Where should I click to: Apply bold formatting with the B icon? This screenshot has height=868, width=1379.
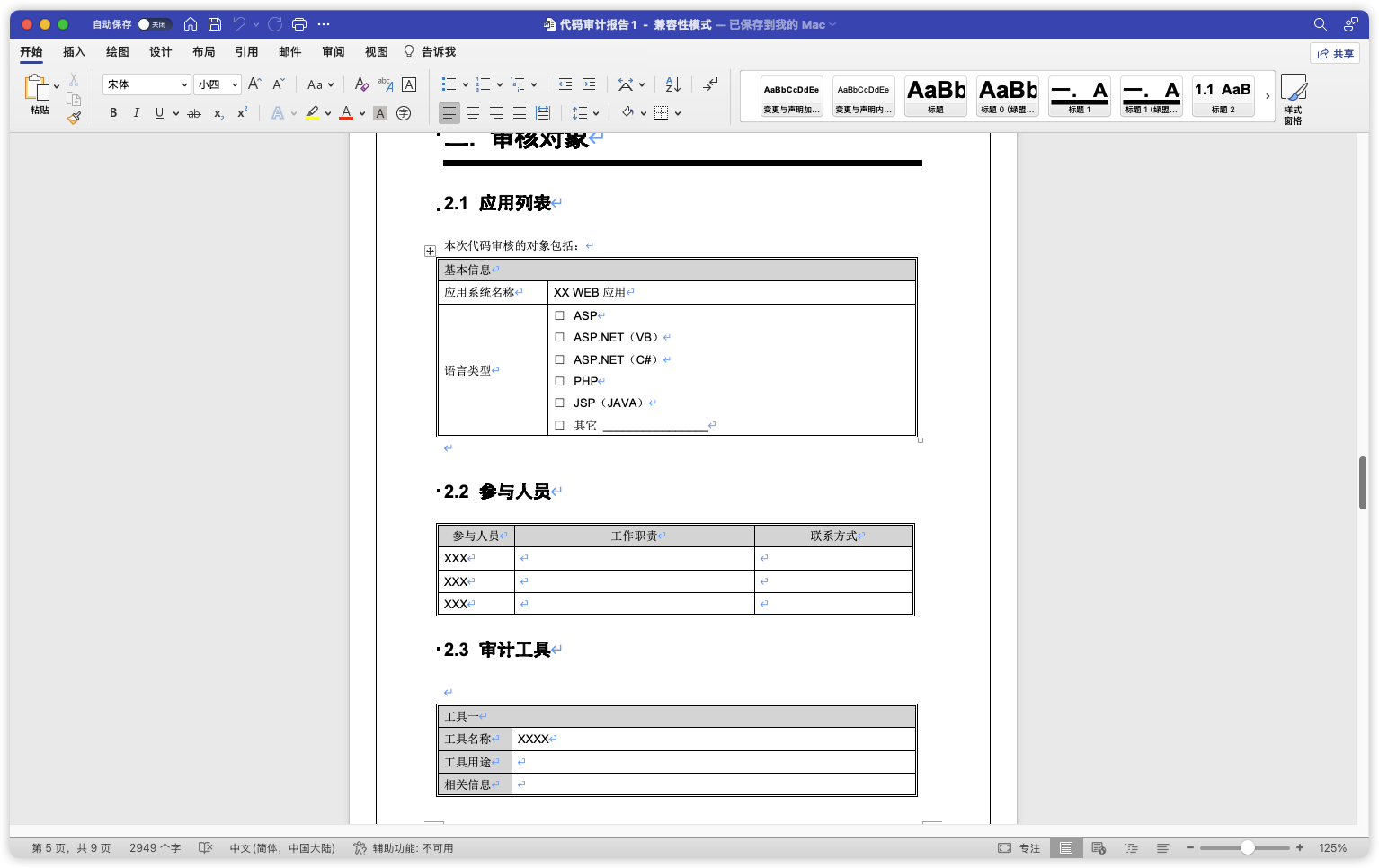pos(113,113)
